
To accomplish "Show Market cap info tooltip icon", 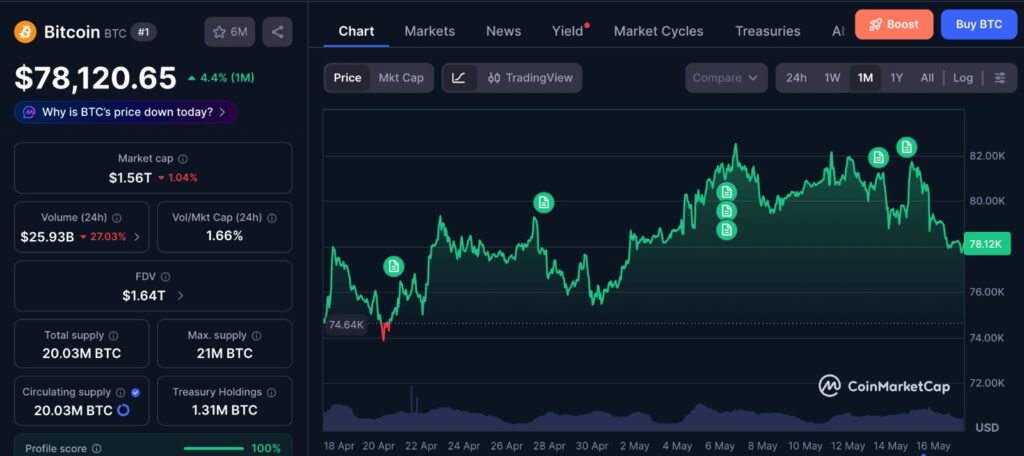I will pyautogui.click(x=184, y=159).
